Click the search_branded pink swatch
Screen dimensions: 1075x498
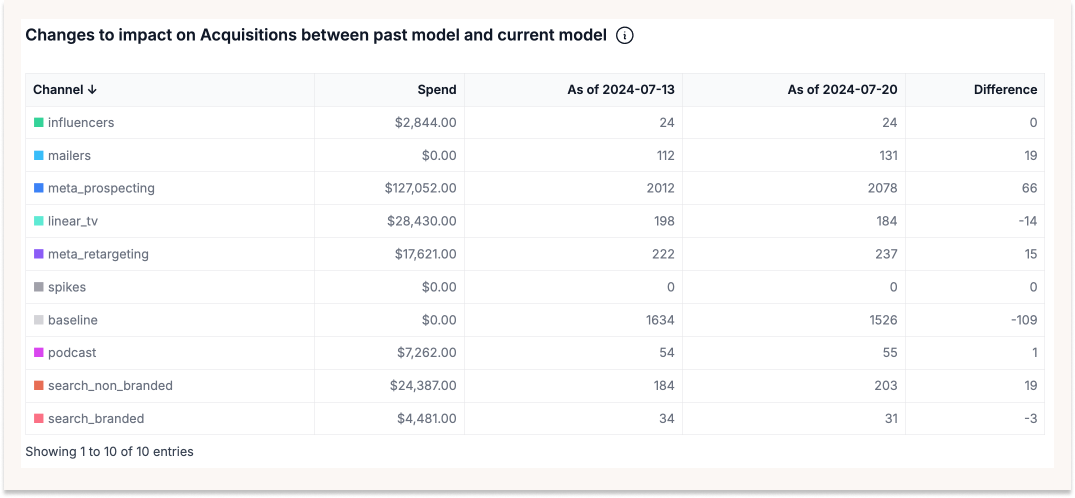pyautogui.click(x=39, y=419)
